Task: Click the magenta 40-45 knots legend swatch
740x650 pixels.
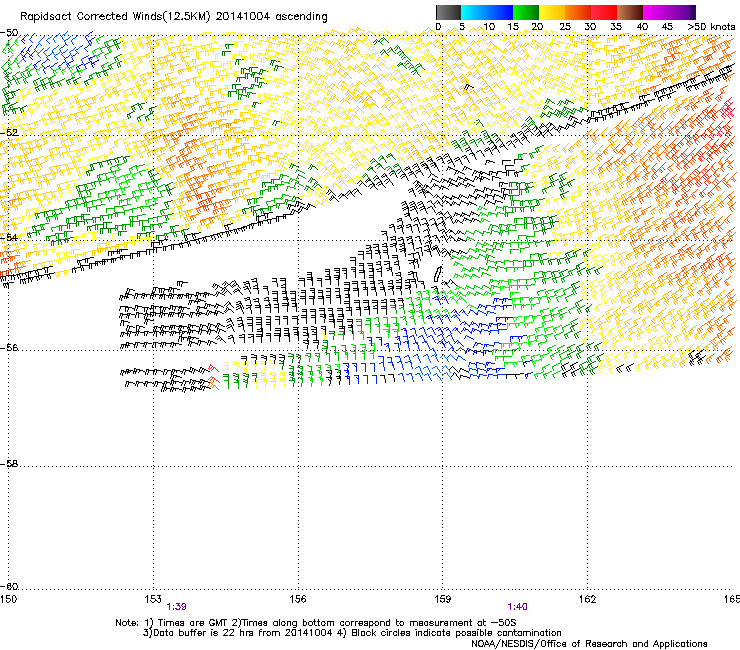Action: [656, 12]
